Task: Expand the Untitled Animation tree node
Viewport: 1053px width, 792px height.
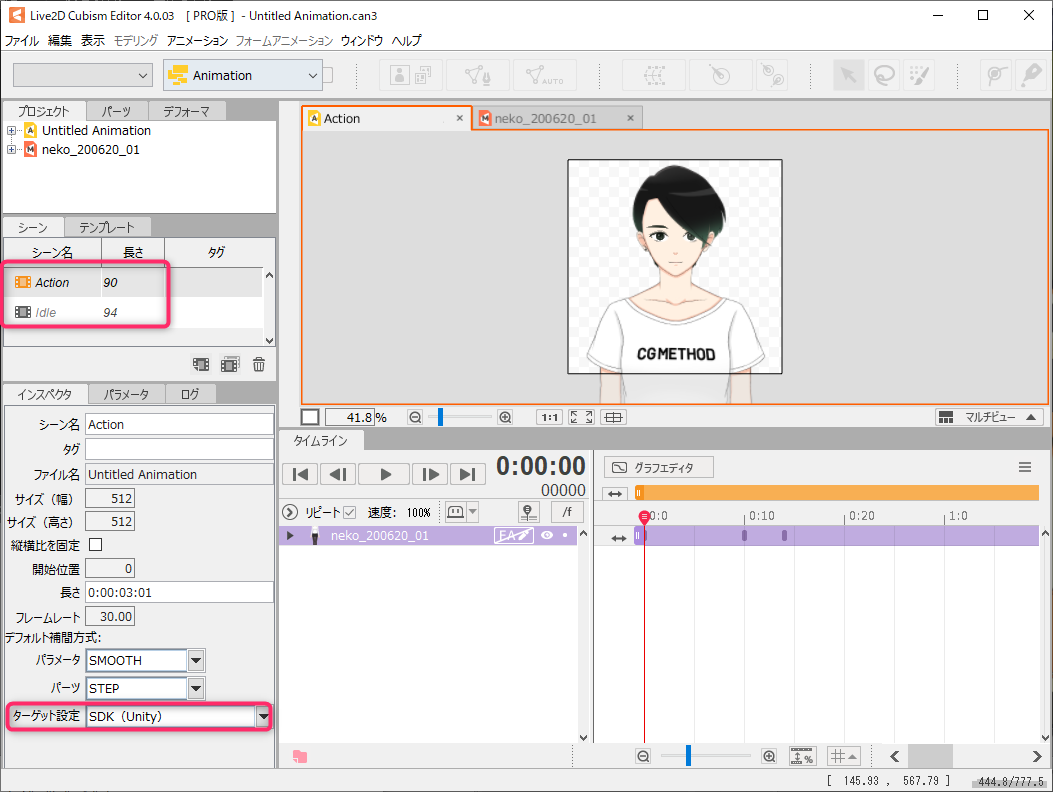Action: point(12,131)
